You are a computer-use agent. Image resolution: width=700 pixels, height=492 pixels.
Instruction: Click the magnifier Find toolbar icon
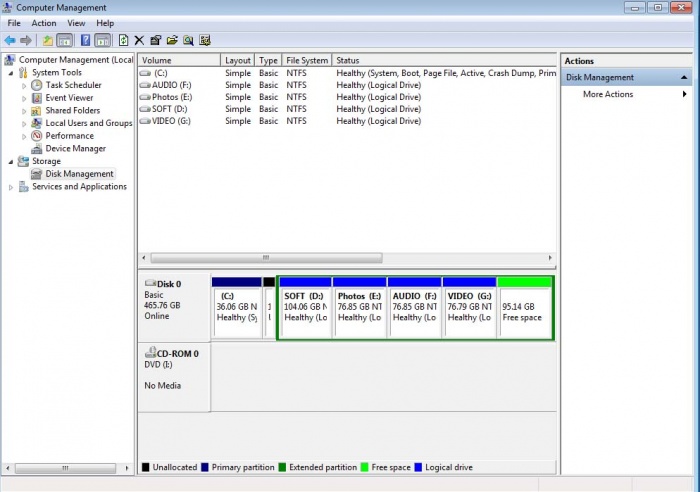[188, 40]
